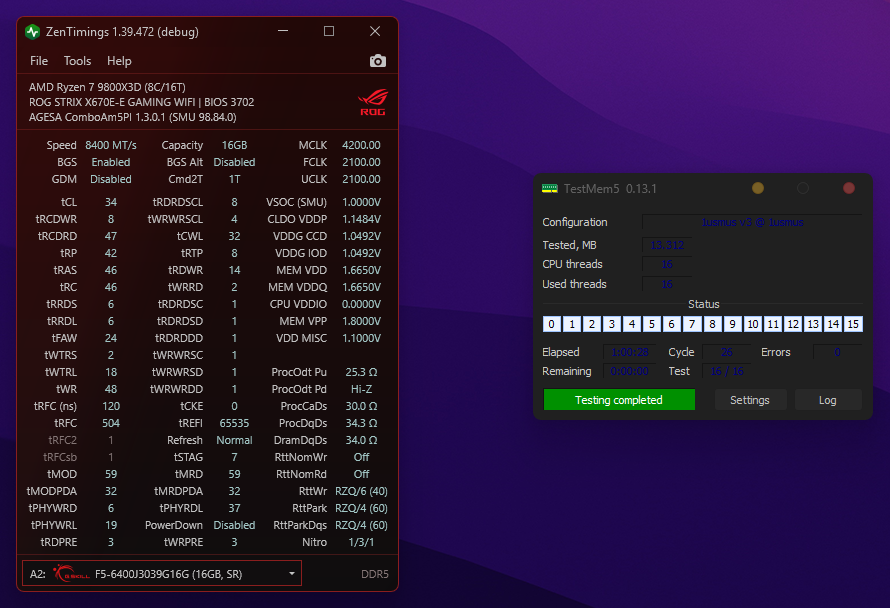Select thread status box 3
Viewport: 890px width, 608px height.
[612, 324]
